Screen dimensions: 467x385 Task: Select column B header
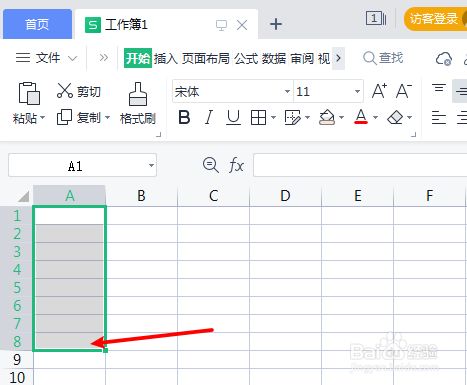[142, 196]
